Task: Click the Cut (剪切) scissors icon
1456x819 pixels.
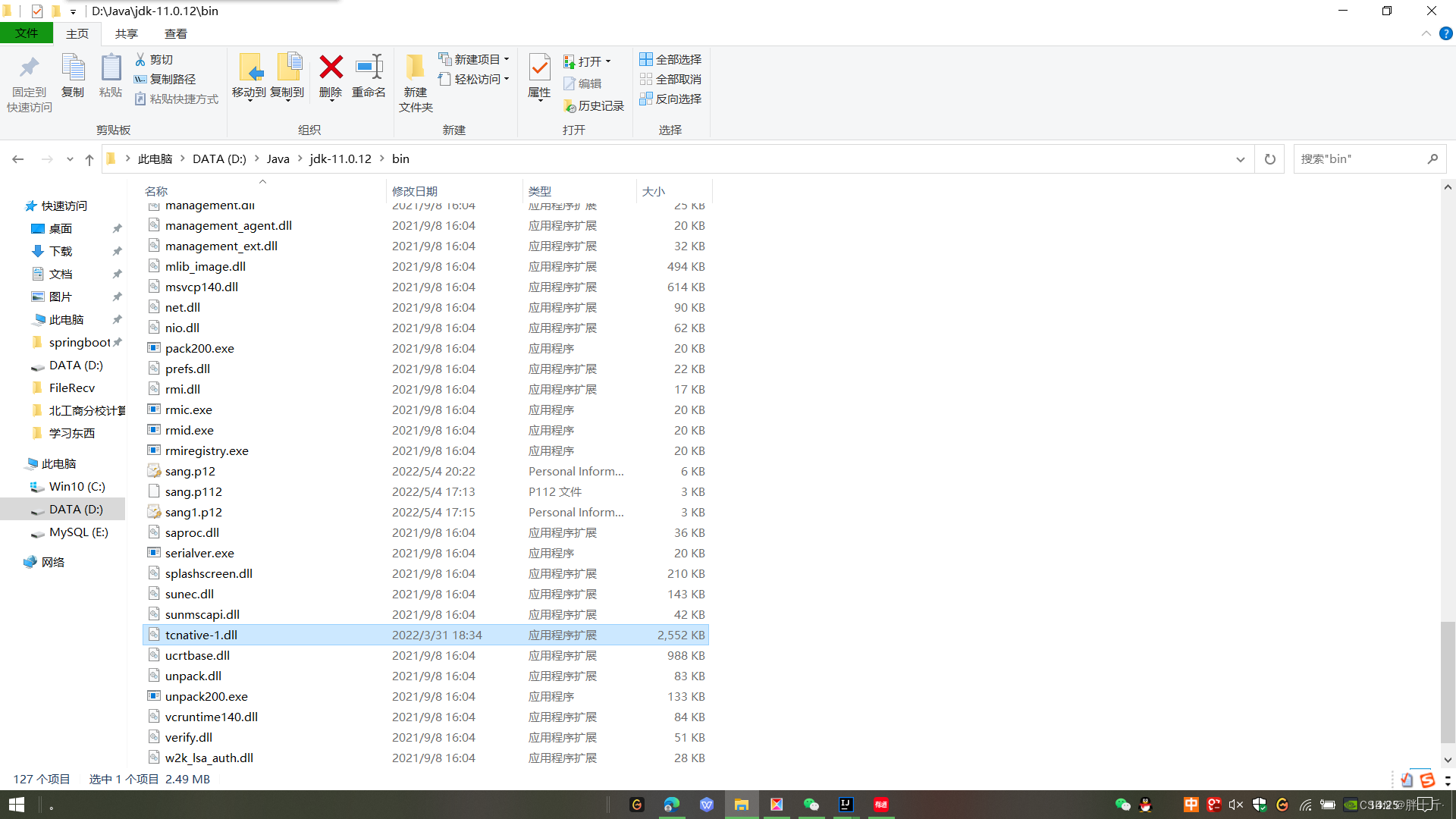Action: coord(140,59)
